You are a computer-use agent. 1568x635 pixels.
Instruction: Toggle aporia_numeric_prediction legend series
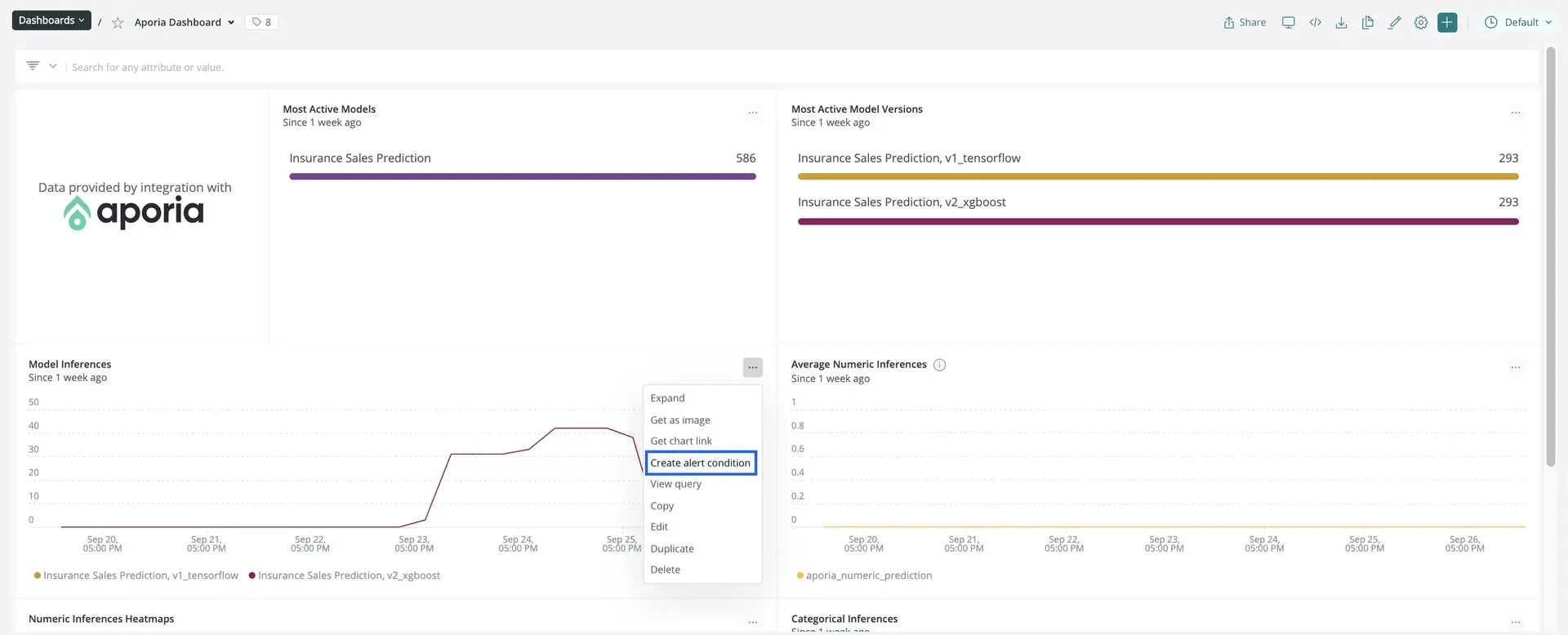click(x=865, y=575)
